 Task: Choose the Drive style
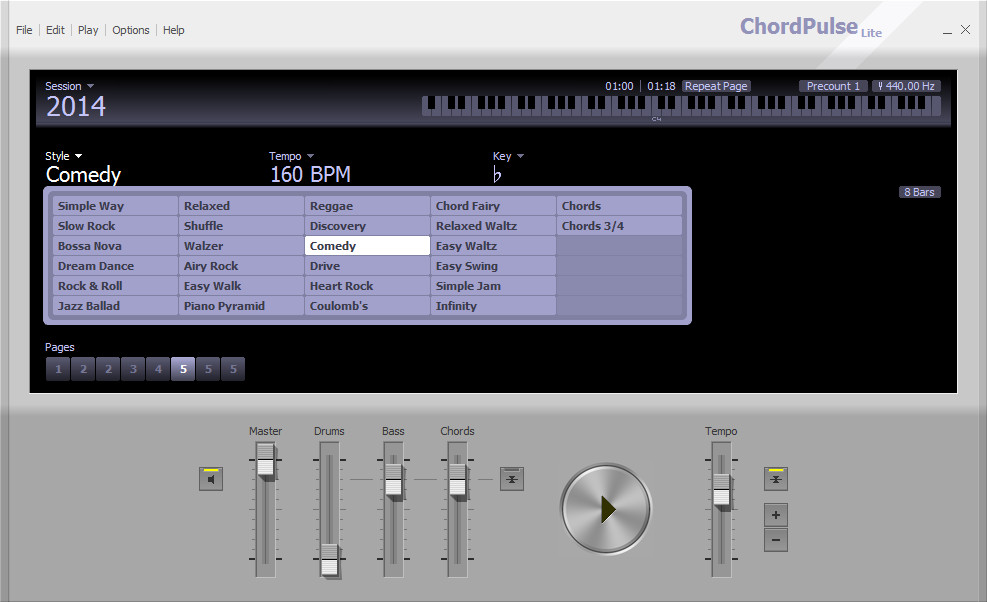click(x=368, y=266)
